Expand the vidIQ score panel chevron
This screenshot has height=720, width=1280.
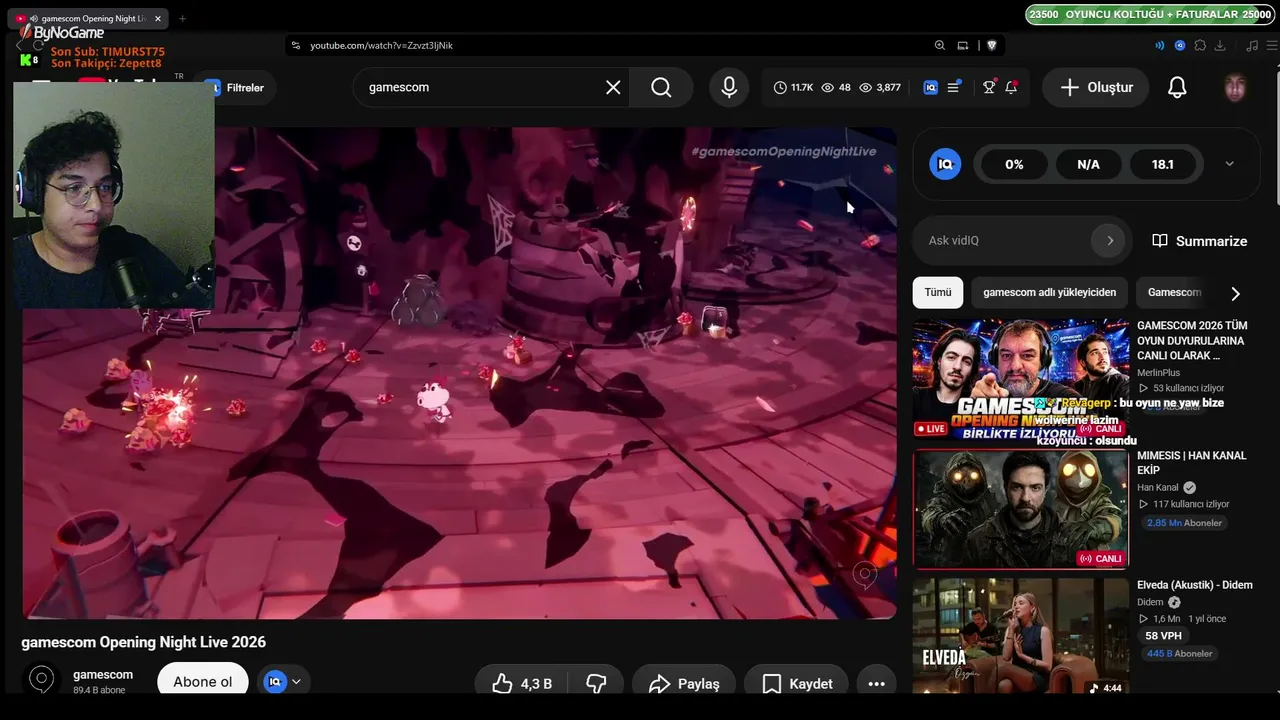[x=1229, y=164]
